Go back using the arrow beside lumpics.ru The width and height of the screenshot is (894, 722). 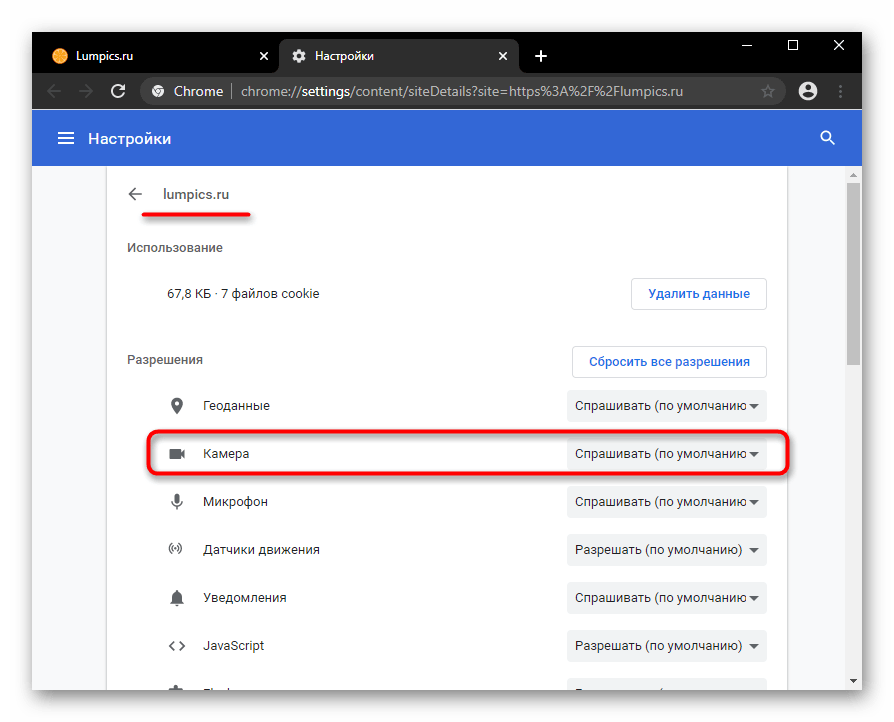135,194
